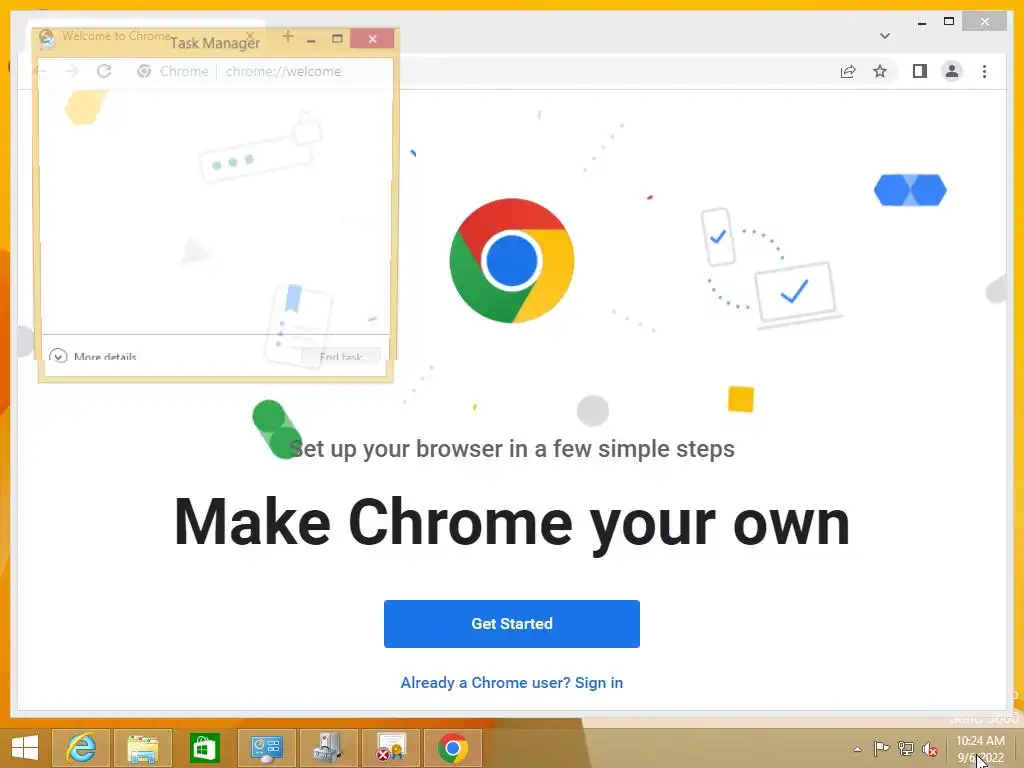Open the Chrome profile avatar menu
The height and width of the screenshot is (768, 1024).
coord(952,71)
